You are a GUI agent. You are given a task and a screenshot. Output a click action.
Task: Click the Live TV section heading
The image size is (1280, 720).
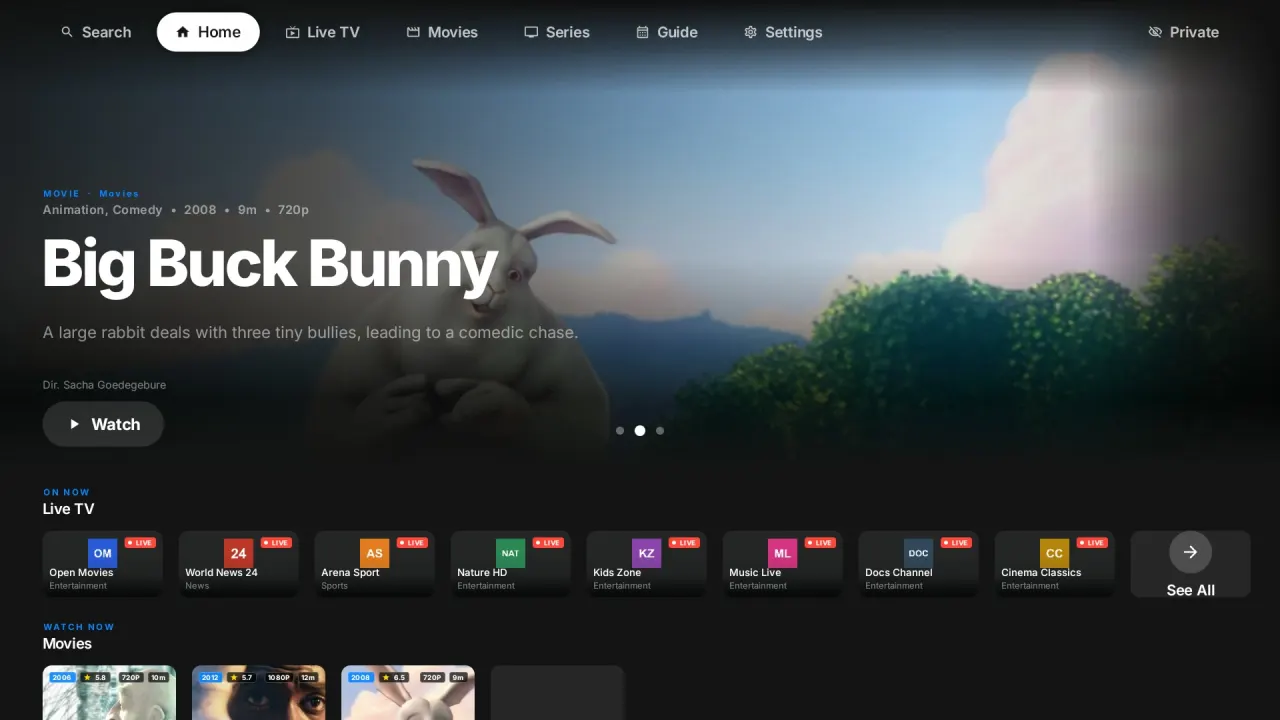pyautogui.click(x=68, y=509)
